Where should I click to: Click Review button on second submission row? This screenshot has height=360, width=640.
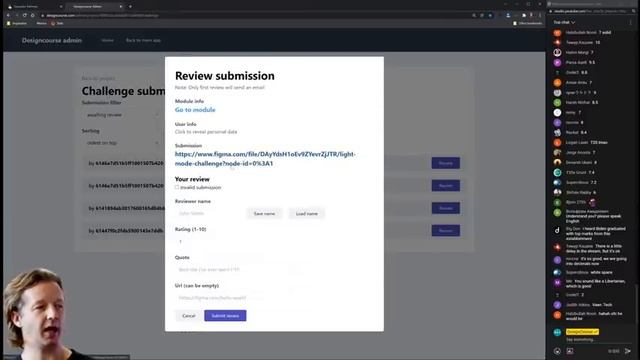pos(446,186)
